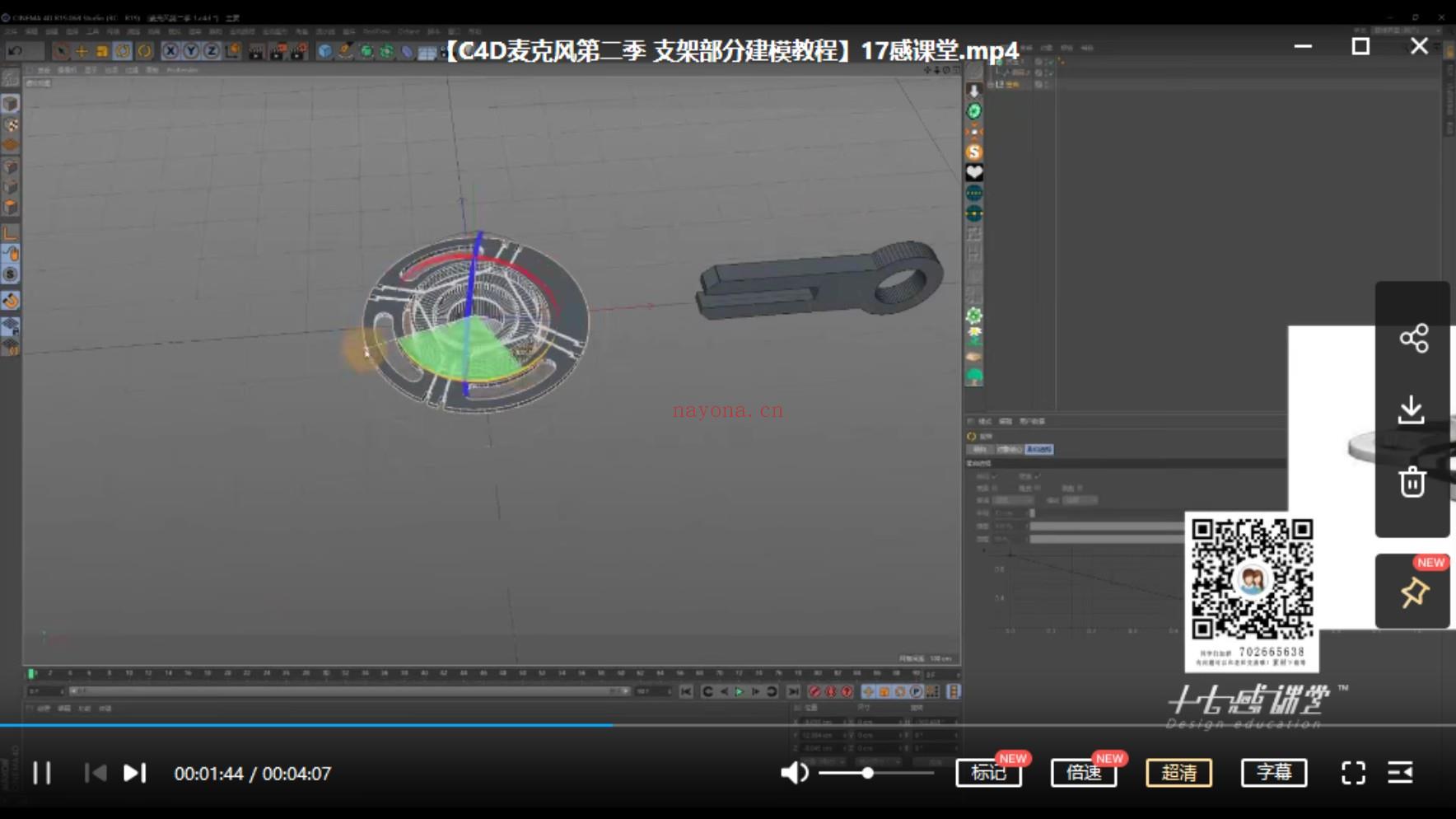
Task: Go to end of C4D timeline
Action: pos(793,691)
